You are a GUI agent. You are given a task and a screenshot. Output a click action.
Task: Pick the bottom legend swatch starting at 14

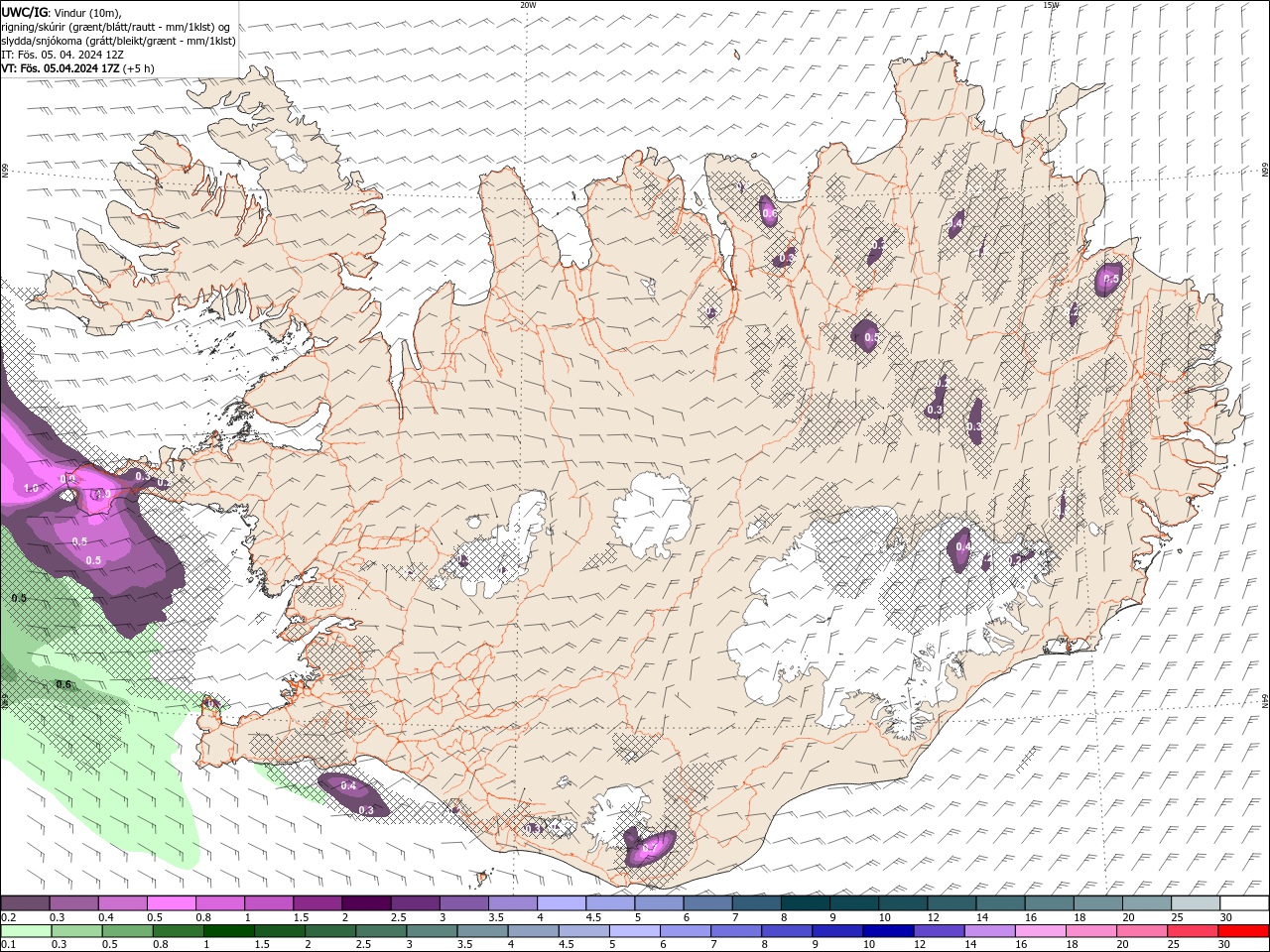pyautogui.click(x=989, y=931)
